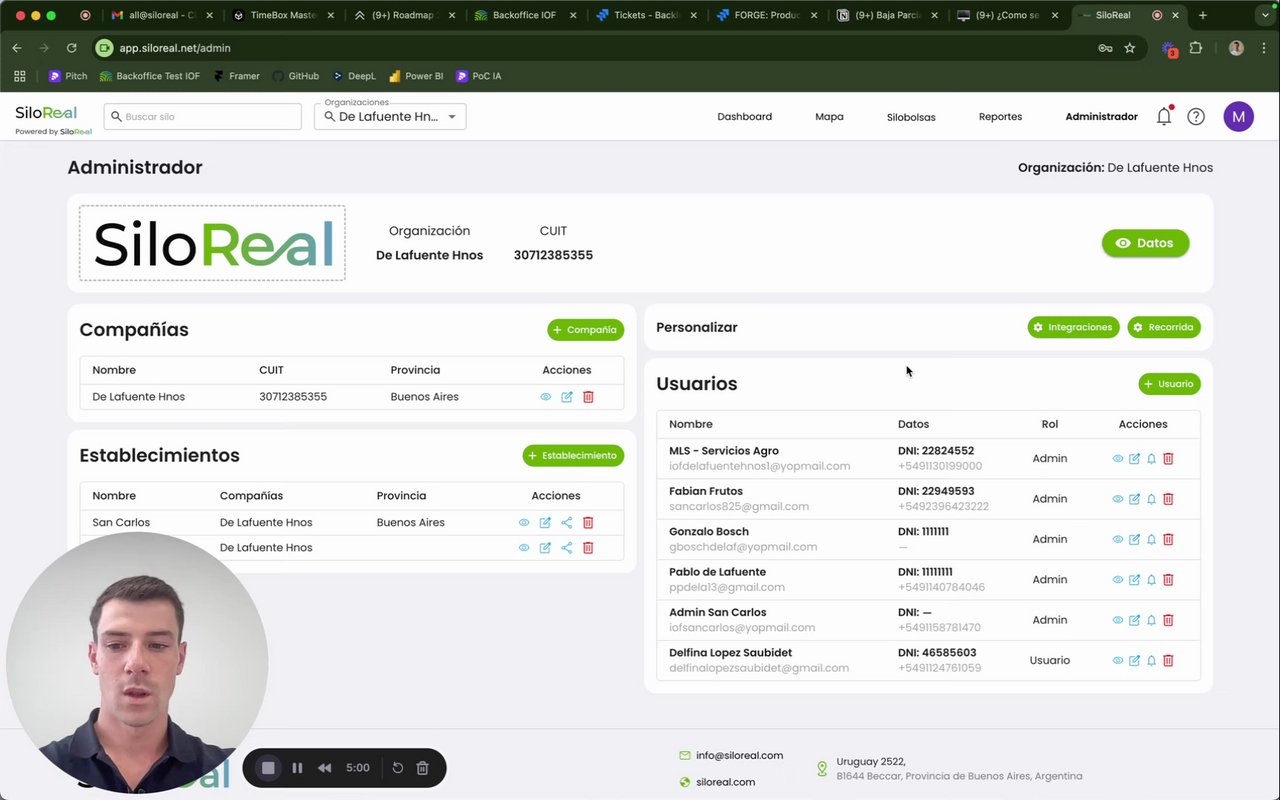The width and height of the screenshot is (1280, 800).
Task: Delete Gonzalo Bosch user
Action: pyautogui.click(x=1168, y=539)
